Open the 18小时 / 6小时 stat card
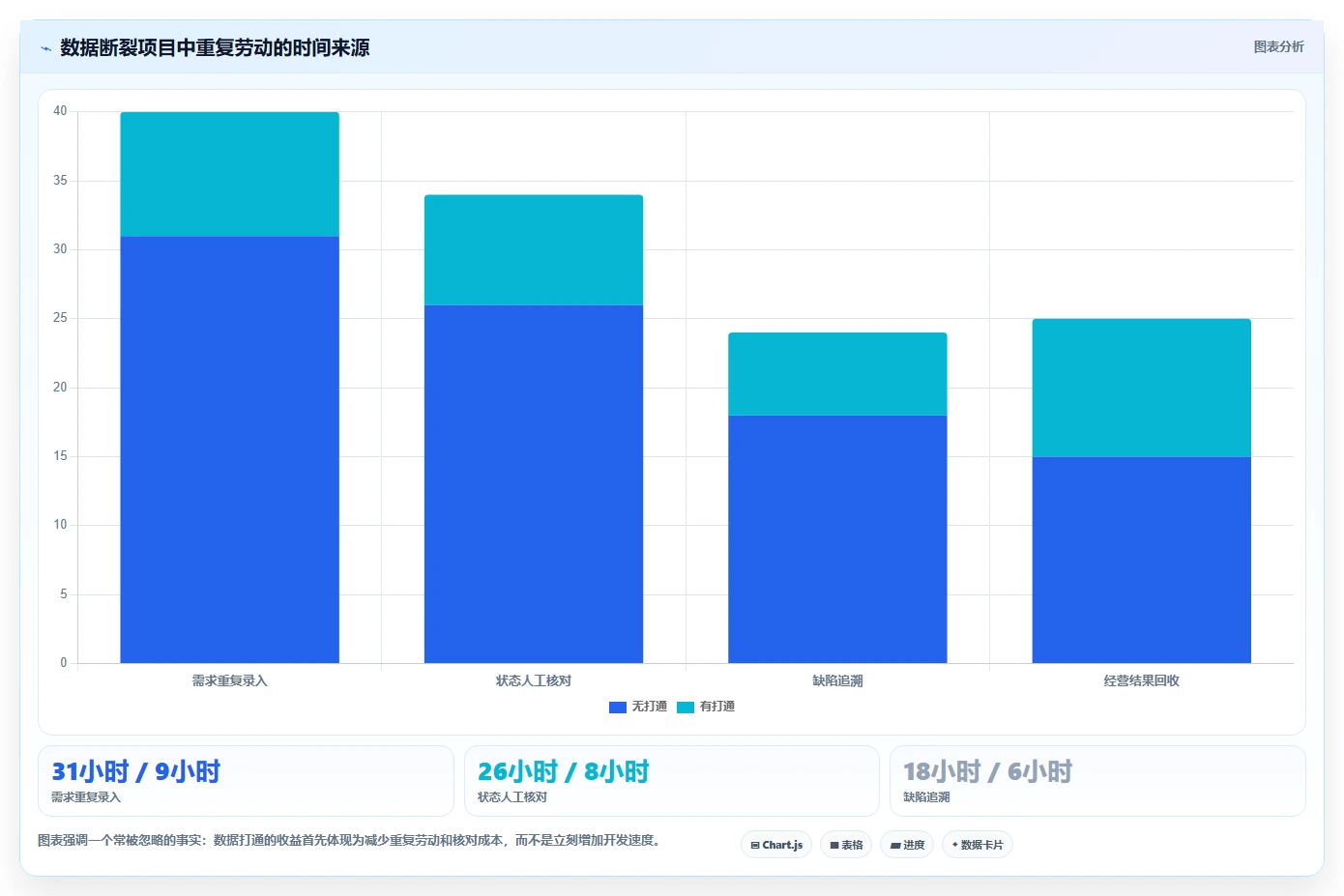1344x896 pixels. 1097,781
